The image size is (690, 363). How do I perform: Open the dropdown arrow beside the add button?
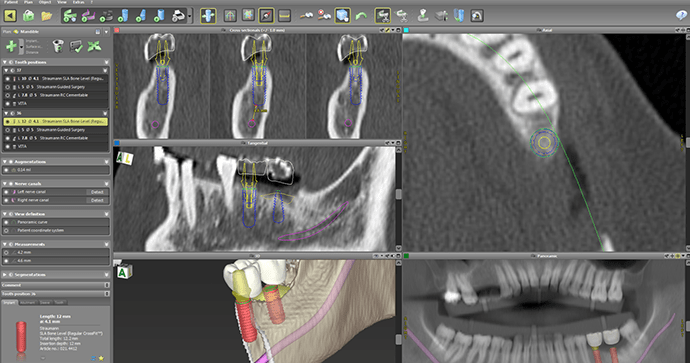[21, 46]
